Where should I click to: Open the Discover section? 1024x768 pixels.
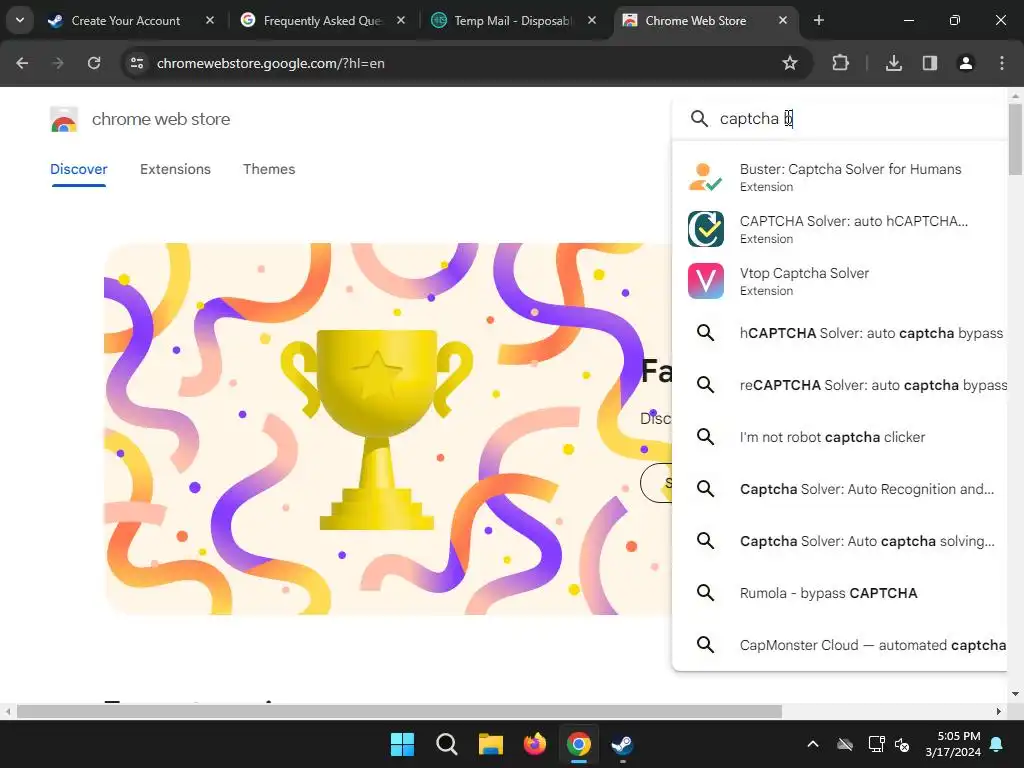[78, 169]
